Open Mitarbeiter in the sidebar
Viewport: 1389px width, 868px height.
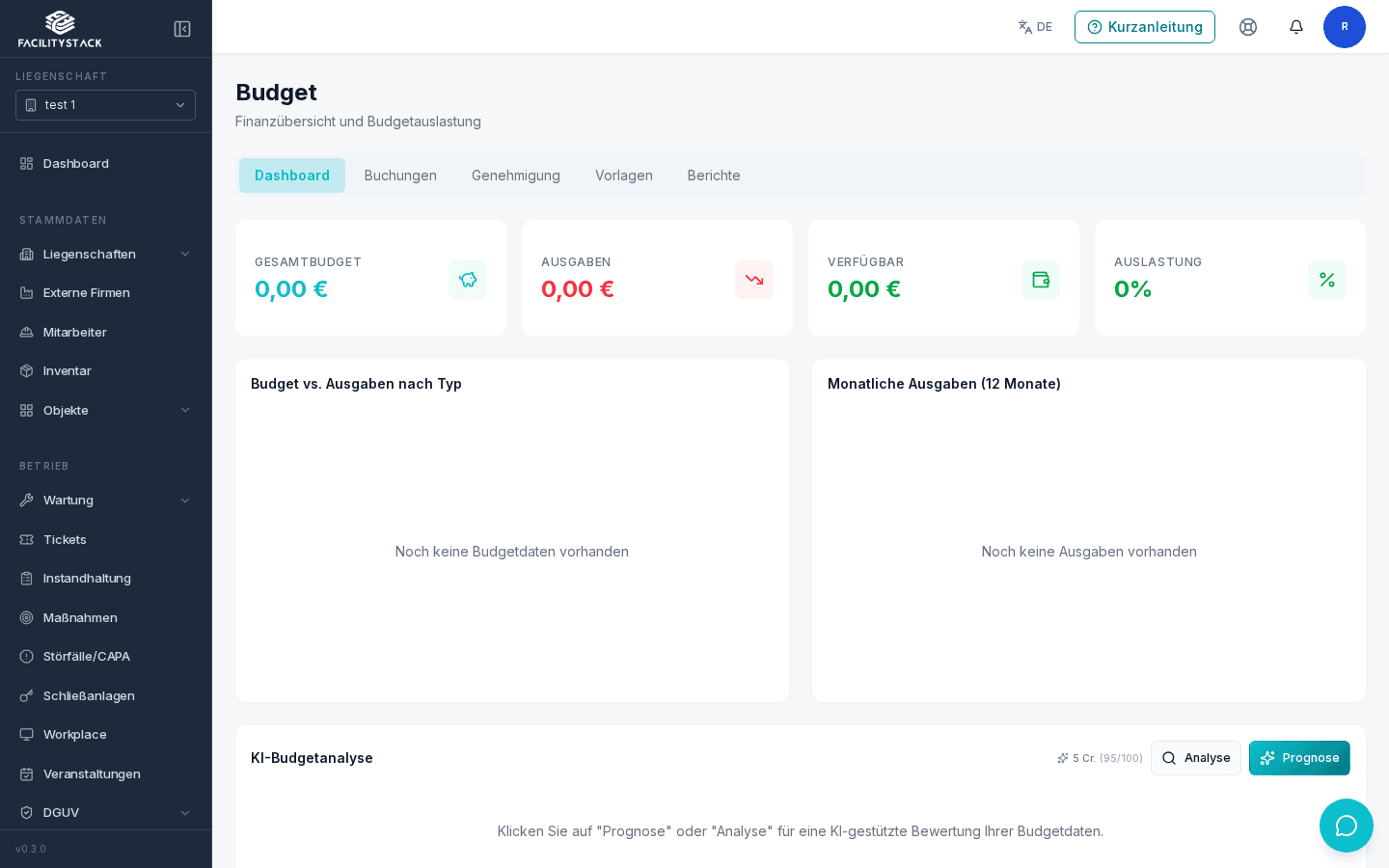106,332
